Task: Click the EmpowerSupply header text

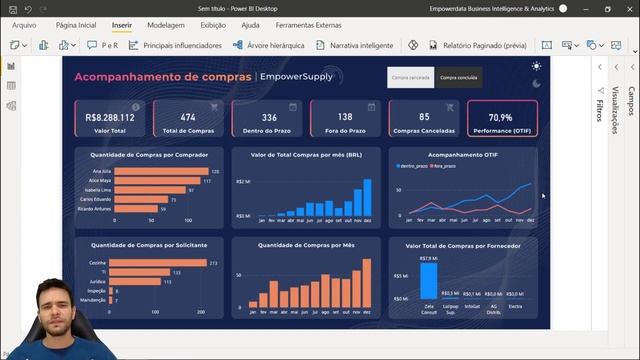Action: coord(296,76)
